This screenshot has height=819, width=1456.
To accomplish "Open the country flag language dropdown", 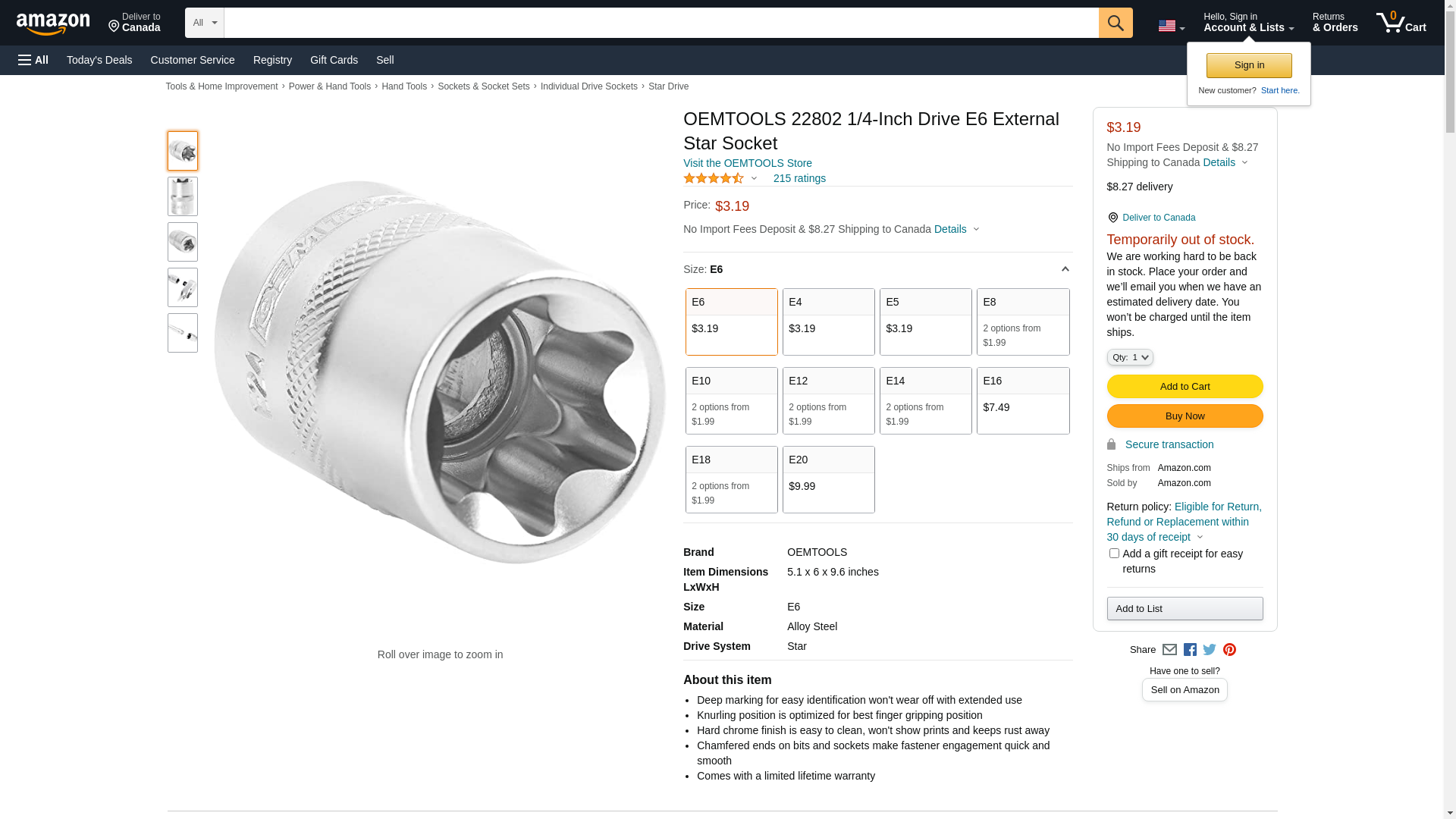I will point(1171,26).
